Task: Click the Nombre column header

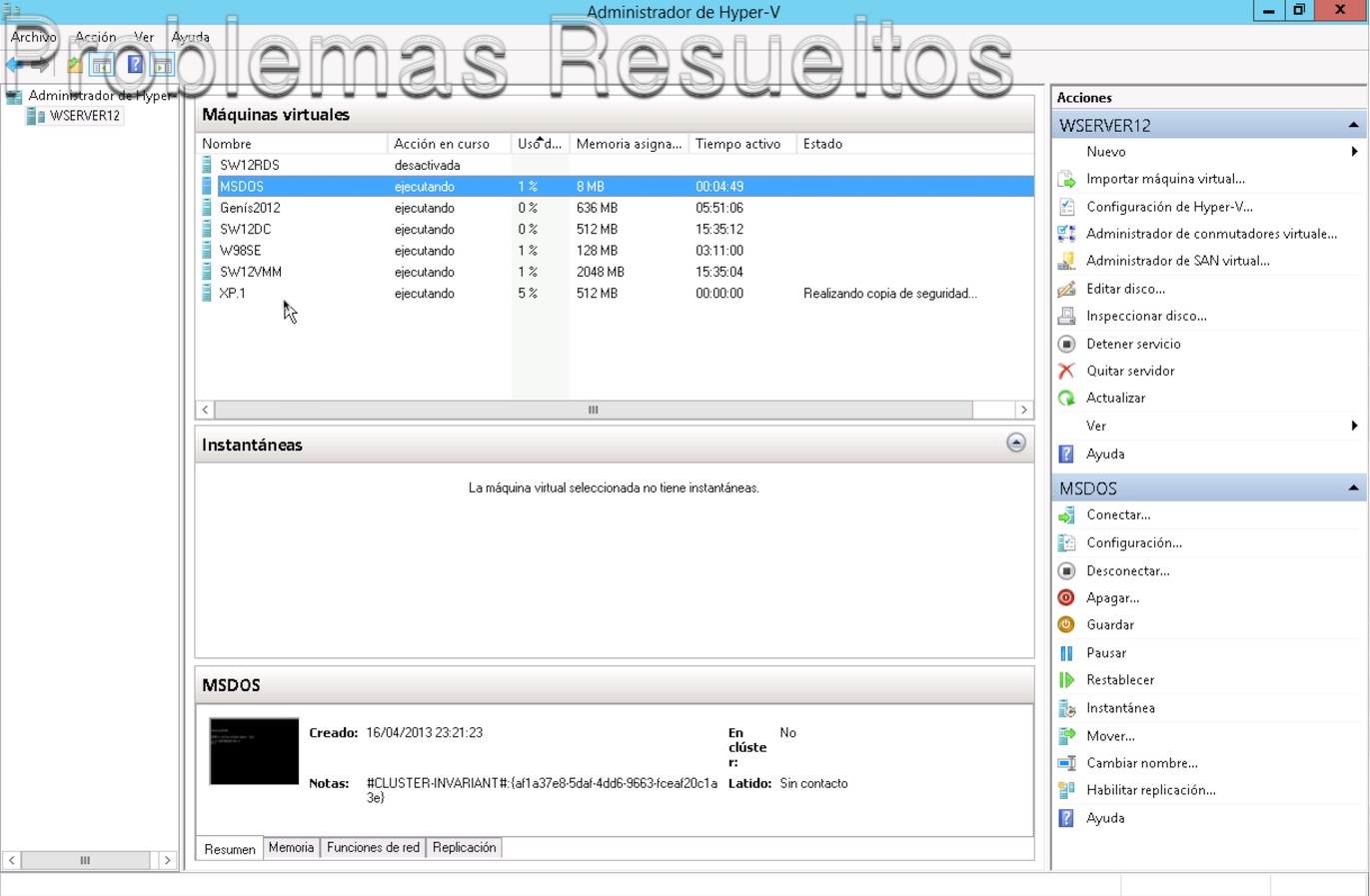Action: point(292,144)
